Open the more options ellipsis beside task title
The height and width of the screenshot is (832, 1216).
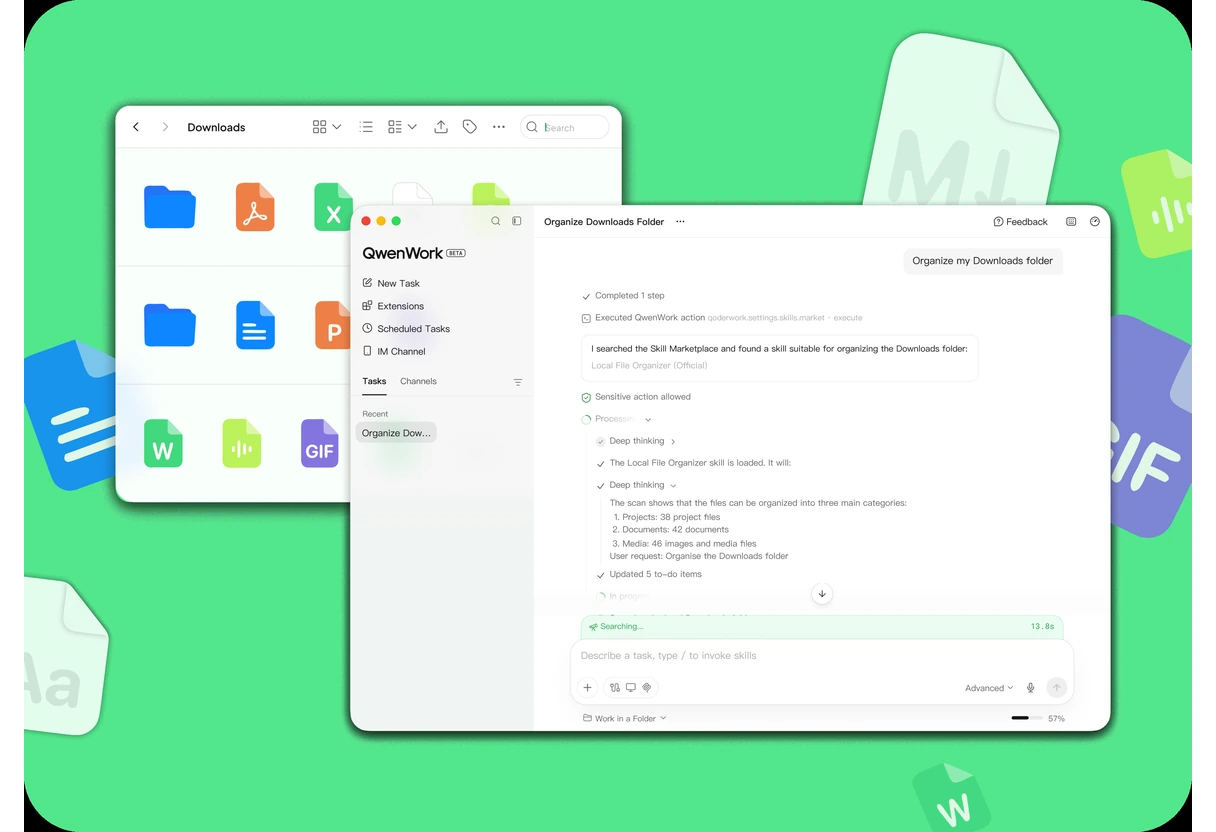coord(680,222)
